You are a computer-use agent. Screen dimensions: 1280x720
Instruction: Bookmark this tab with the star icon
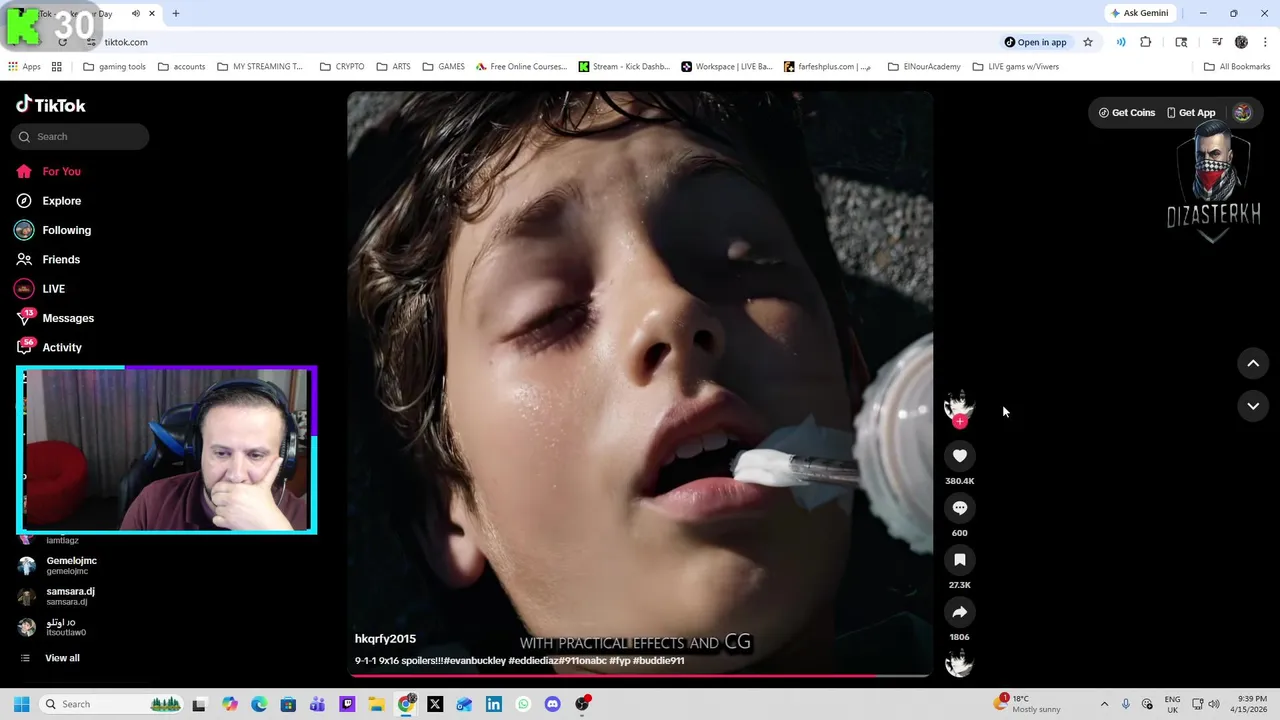(1088, 42)
